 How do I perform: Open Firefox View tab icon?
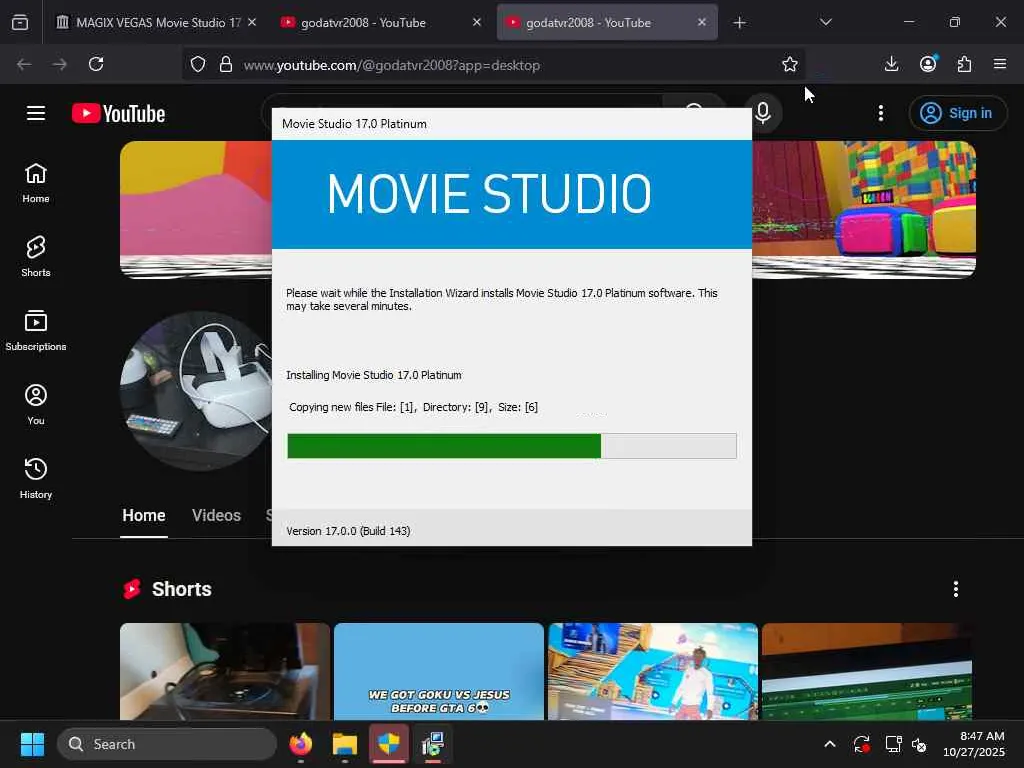[20, 22]
